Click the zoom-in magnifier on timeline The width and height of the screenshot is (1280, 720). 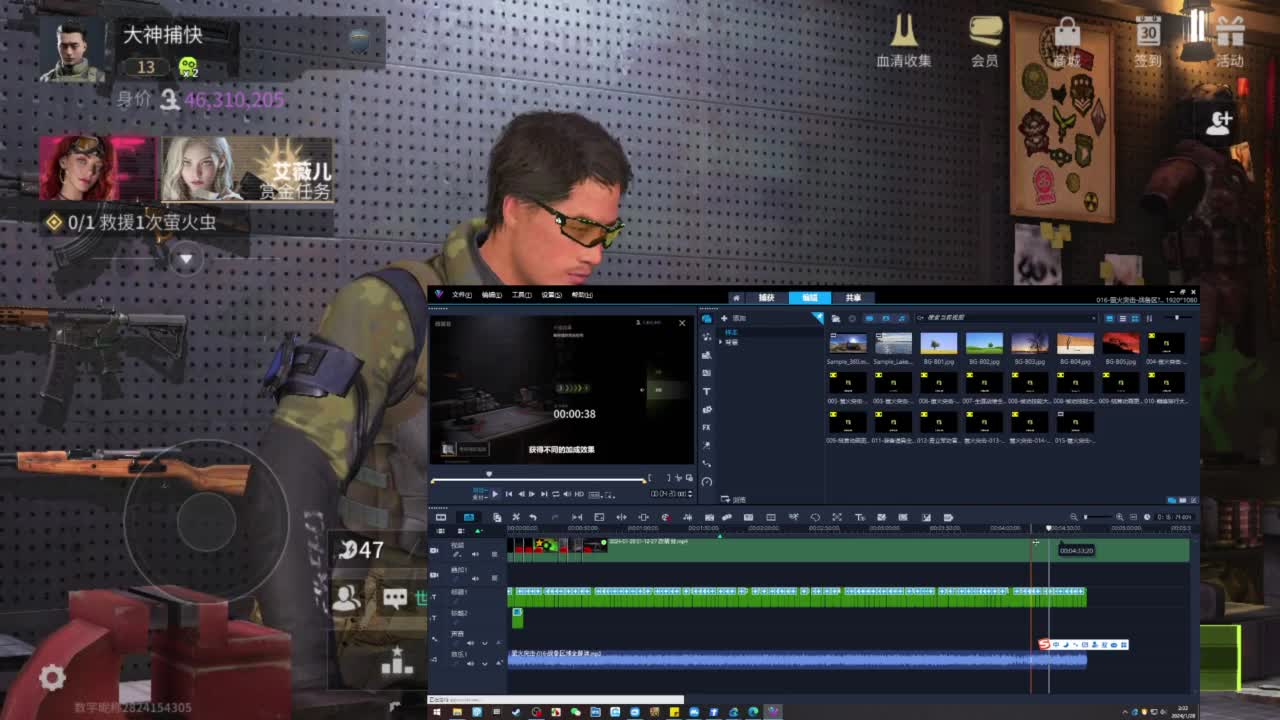pos(1119,517)
